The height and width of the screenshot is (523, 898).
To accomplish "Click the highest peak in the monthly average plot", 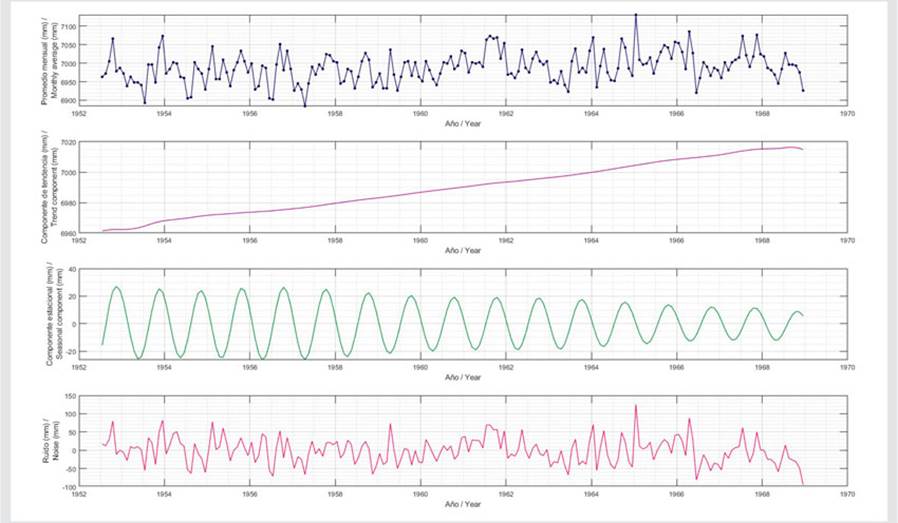I will click(635, 15).
